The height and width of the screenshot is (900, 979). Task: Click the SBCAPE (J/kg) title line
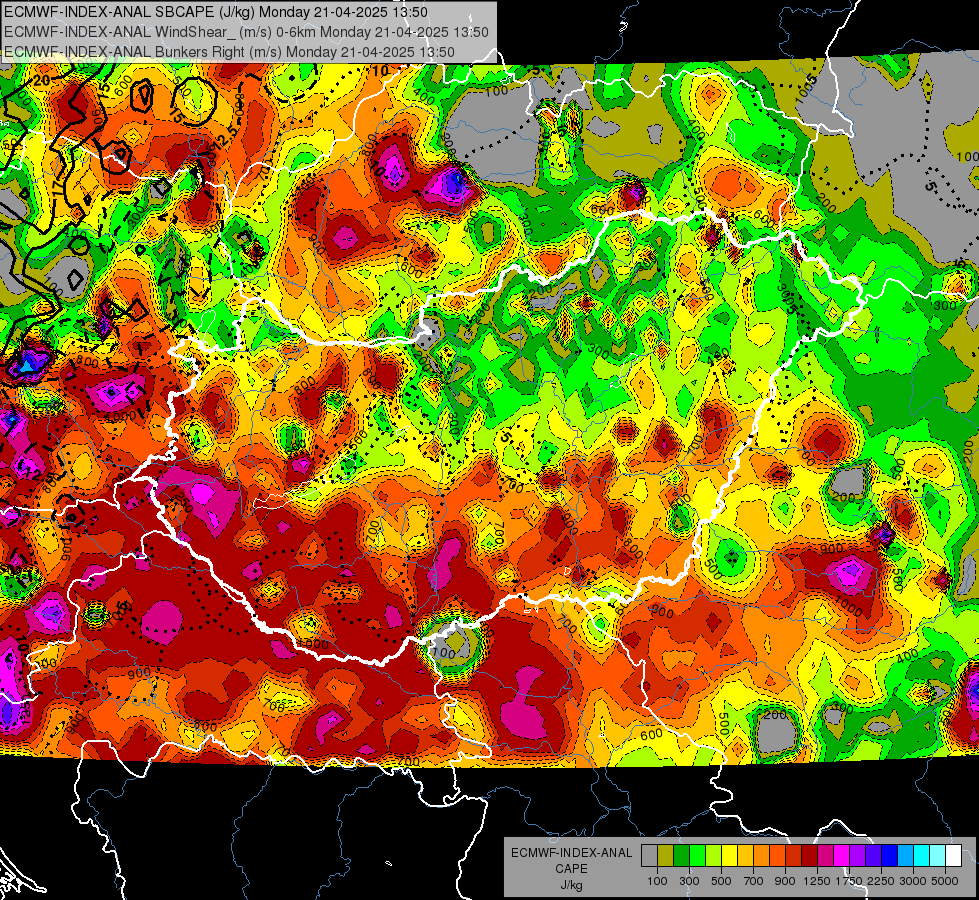(216, 12)
